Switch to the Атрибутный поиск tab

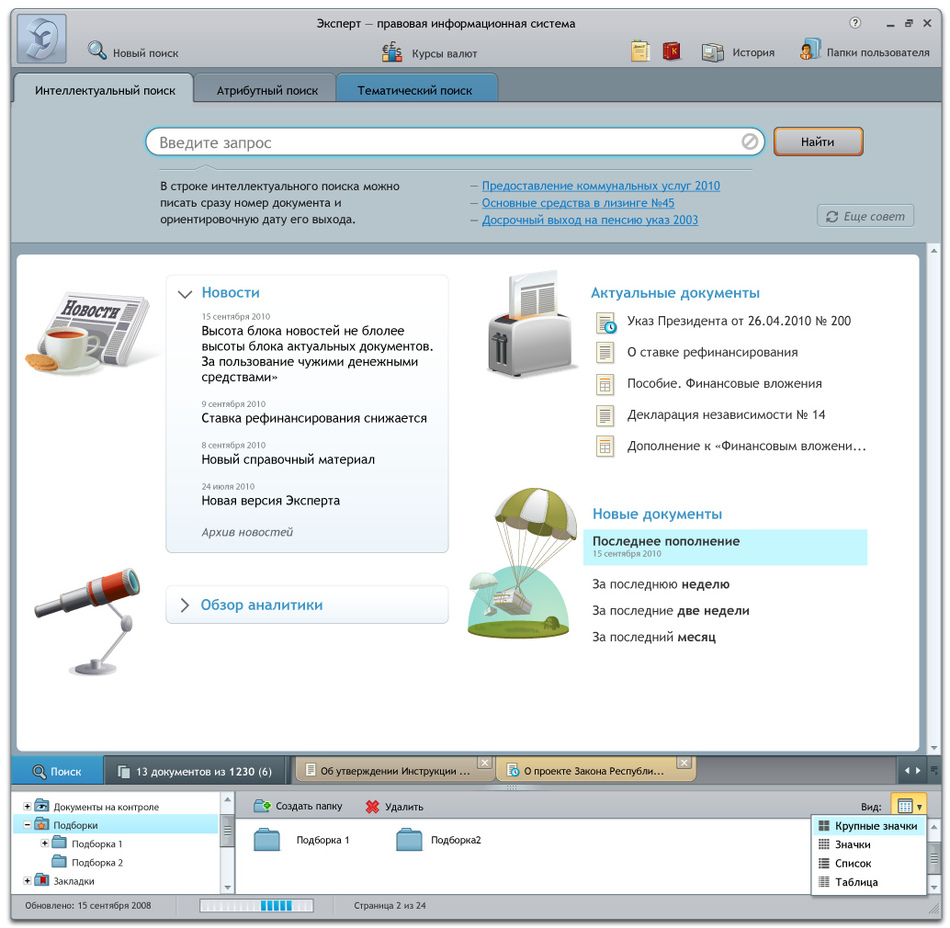267,90
